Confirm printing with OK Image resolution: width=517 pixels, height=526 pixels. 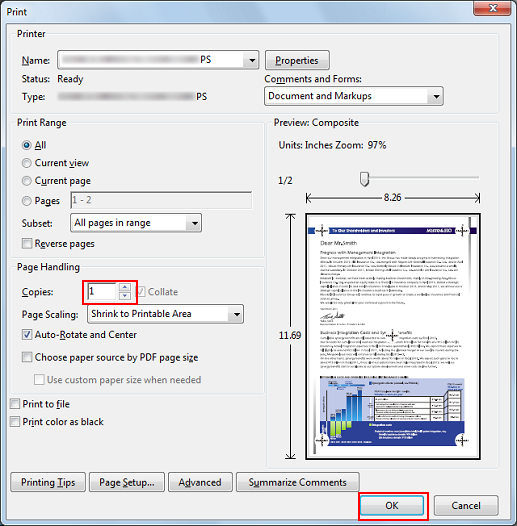392,506
